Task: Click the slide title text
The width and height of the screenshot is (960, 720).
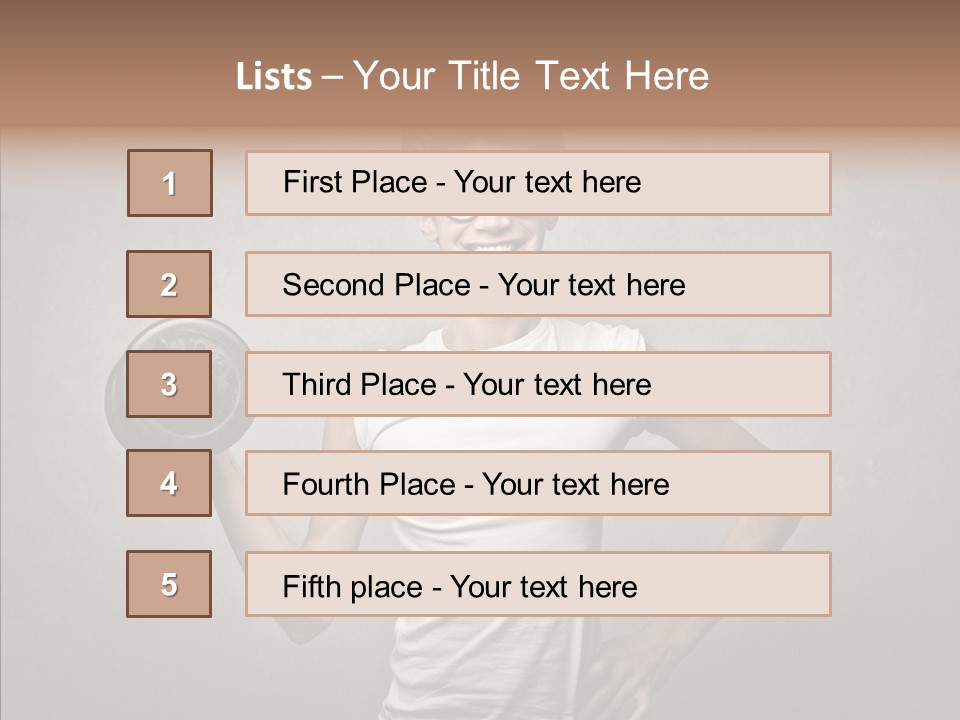Action: tap(472, 76)
